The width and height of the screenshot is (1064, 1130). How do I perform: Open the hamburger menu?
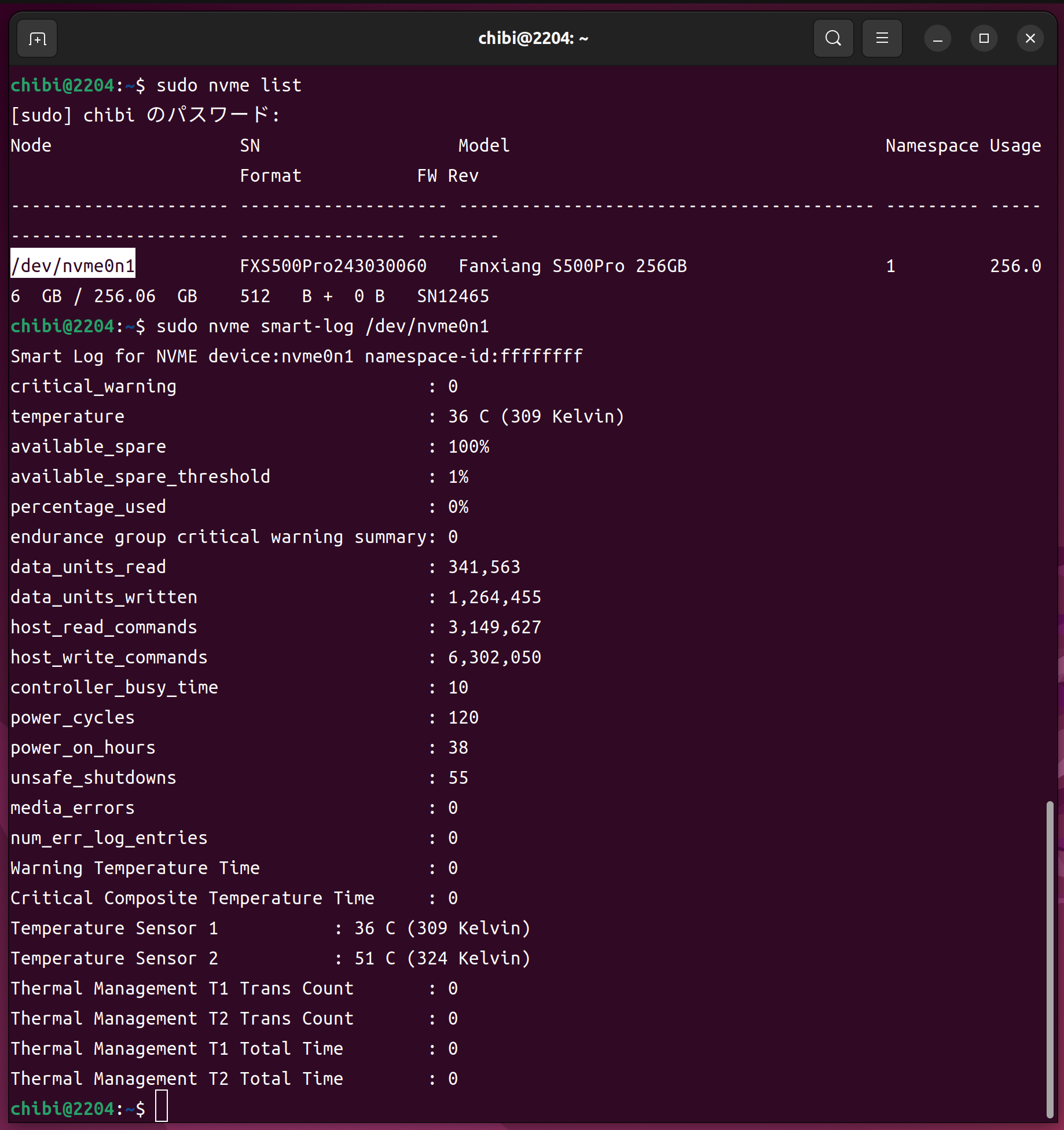click(882, 39)
